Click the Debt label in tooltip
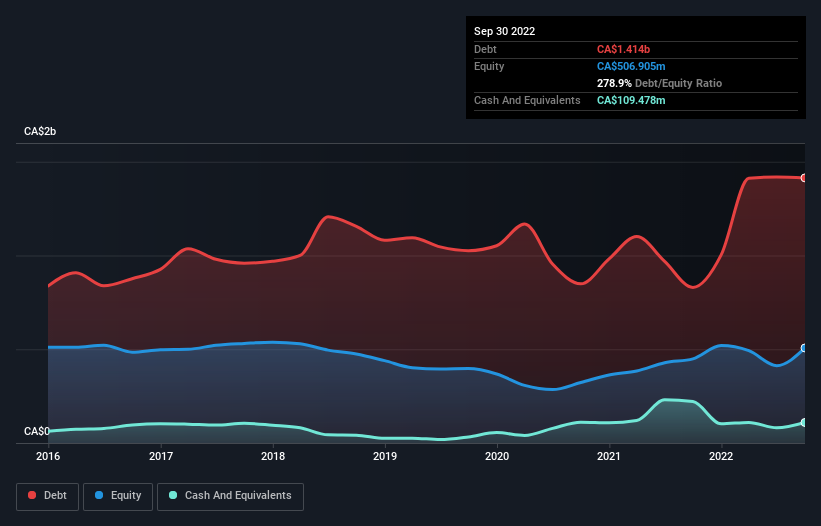The height and width of the screenshot is (526, 821). tap(485, 49)
